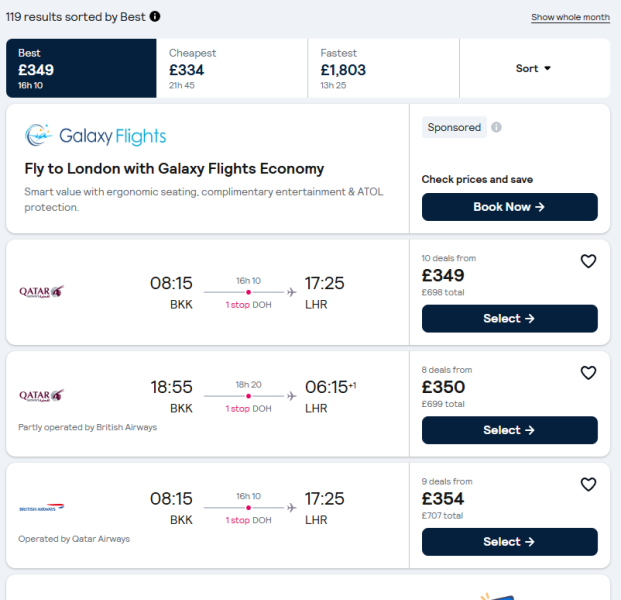Click the Galaxy Flights logo

tap(95, 136)
